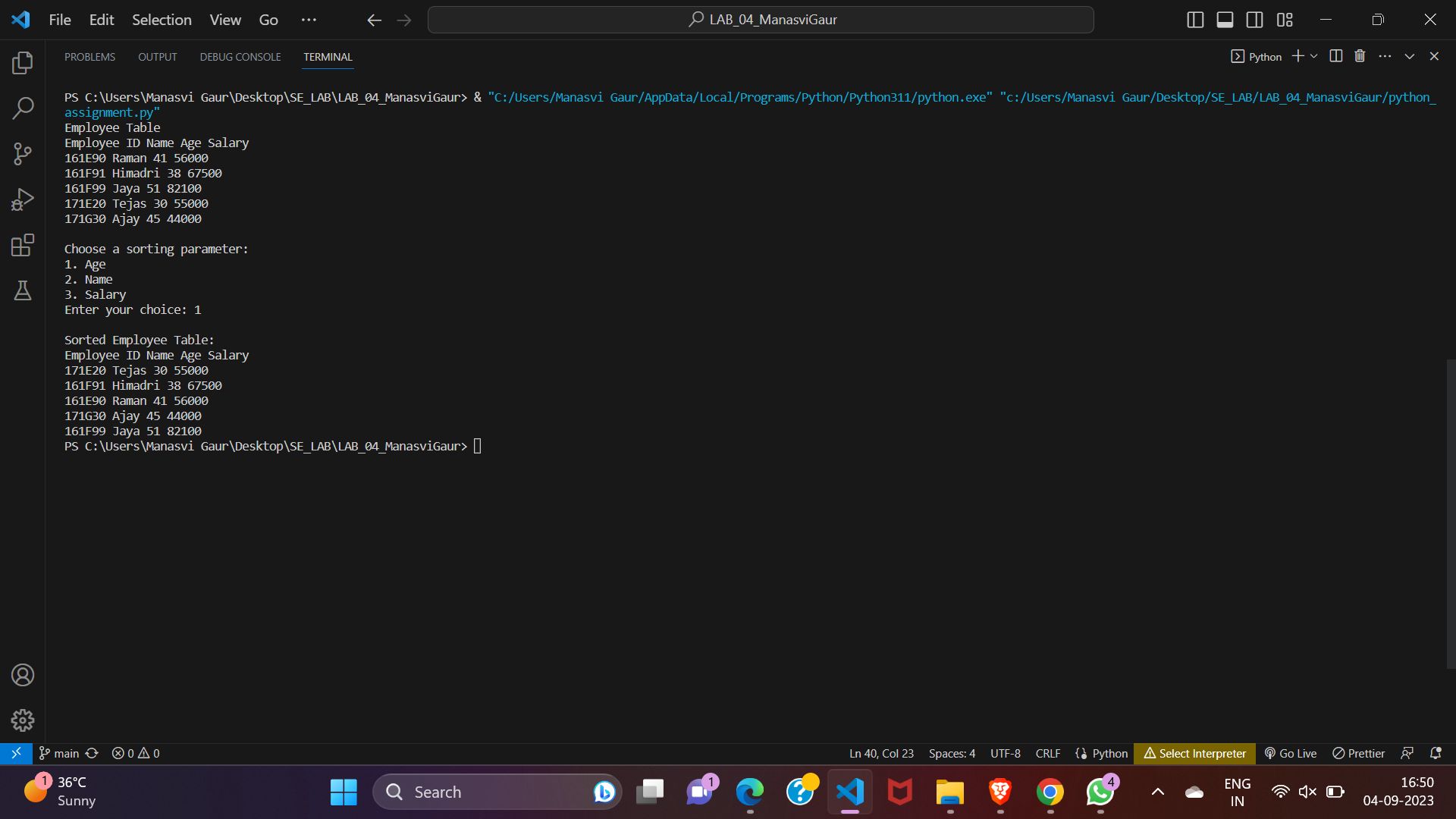The height and width of the screenshot is (819, 1456).
Task: Change CRLF end of line sequence
Action: (1048, 753)
